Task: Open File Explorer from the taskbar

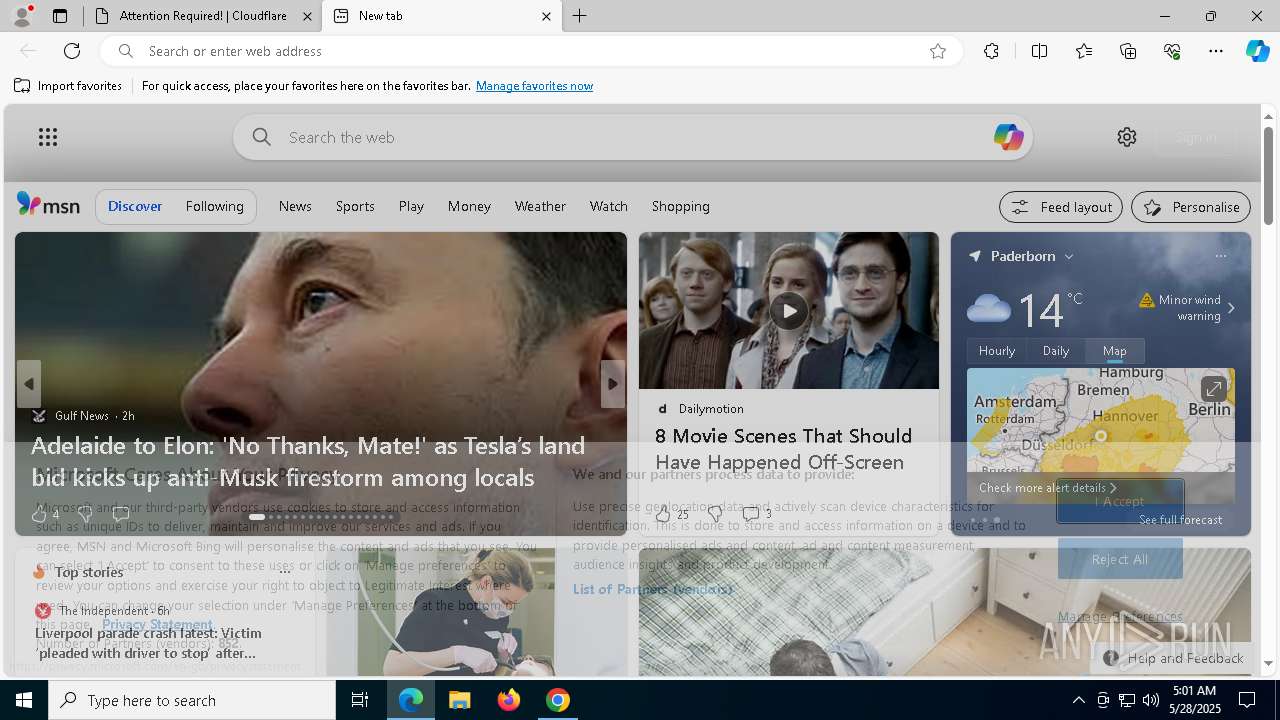Action: click(x=460, y=700)
